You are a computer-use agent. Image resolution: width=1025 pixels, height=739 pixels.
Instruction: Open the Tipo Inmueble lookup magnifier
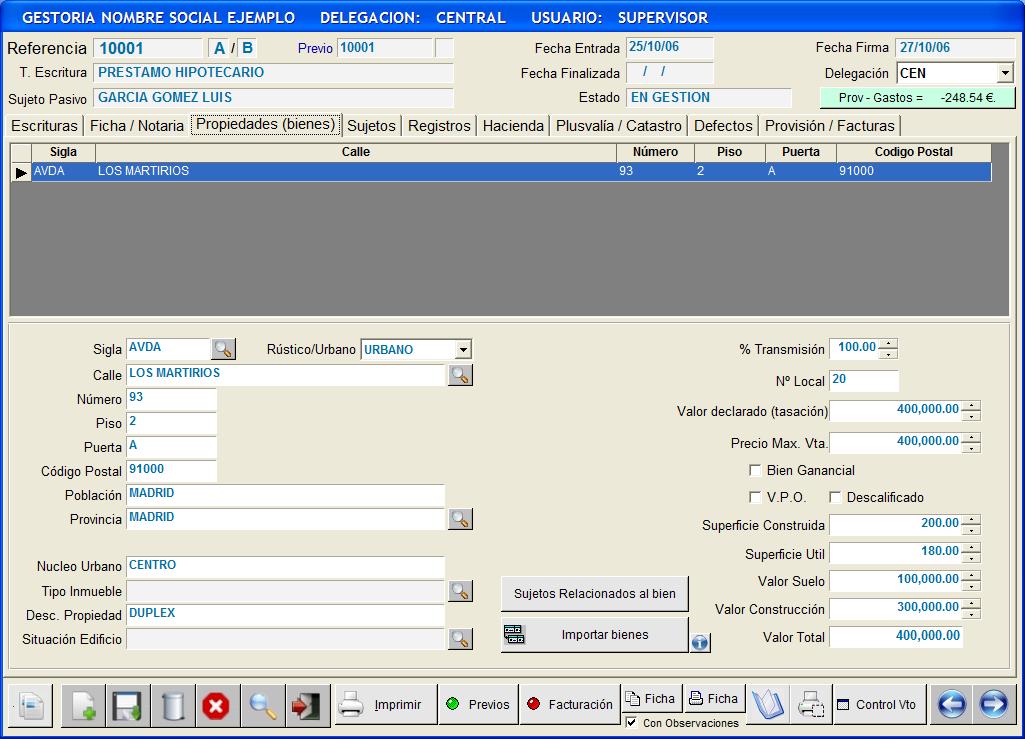pos(460,591)
